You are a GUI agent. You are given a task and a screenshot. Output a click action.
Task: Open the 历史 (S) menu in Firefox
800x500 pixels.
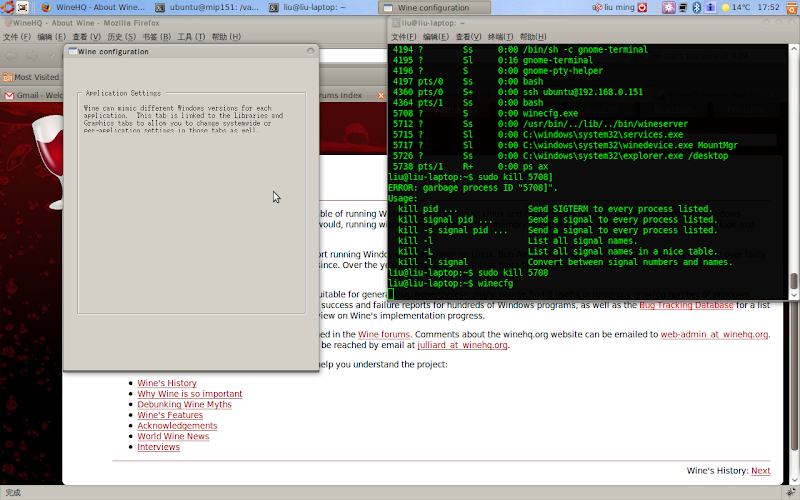pyautogui.click(x=121, y=37)
